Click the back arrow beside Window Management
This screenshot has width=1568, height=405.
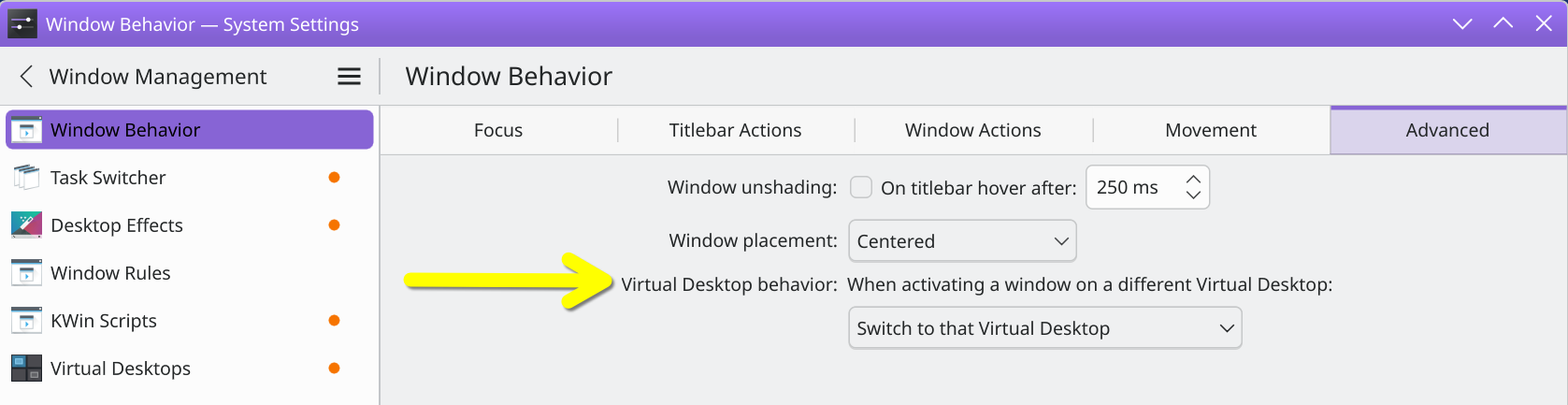(26, 77)
